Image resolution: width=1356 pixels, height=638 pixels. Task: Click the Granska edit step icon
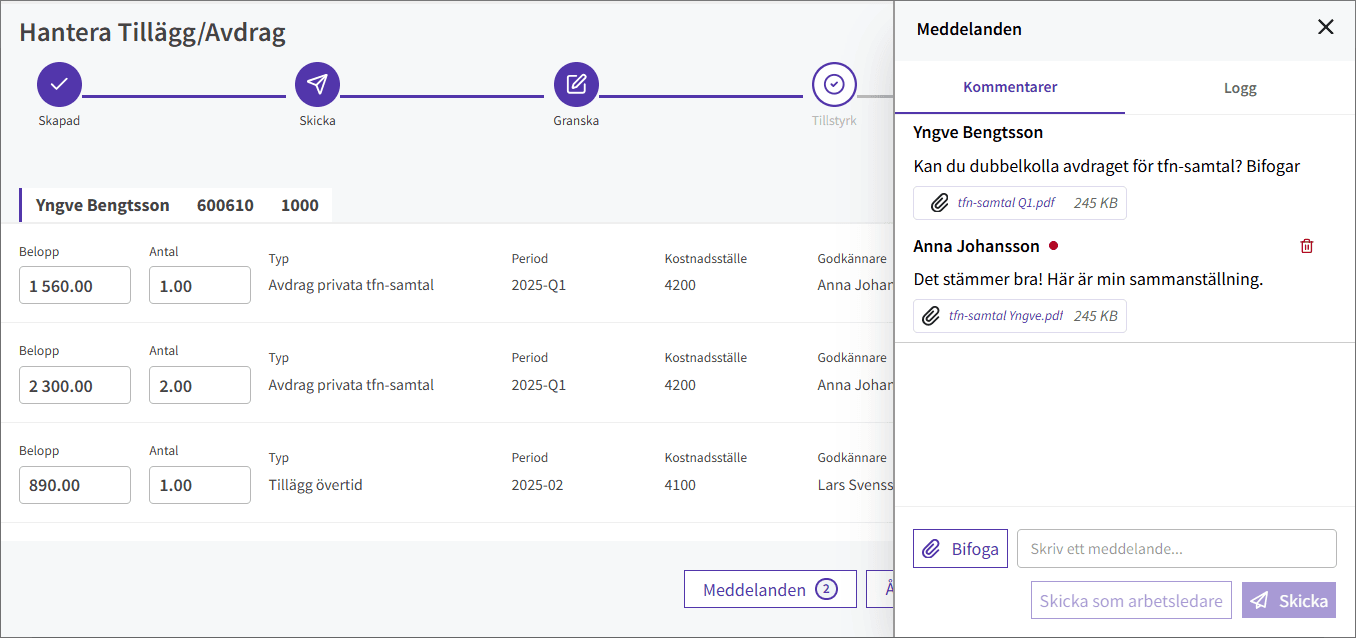(x=576, y=84)
